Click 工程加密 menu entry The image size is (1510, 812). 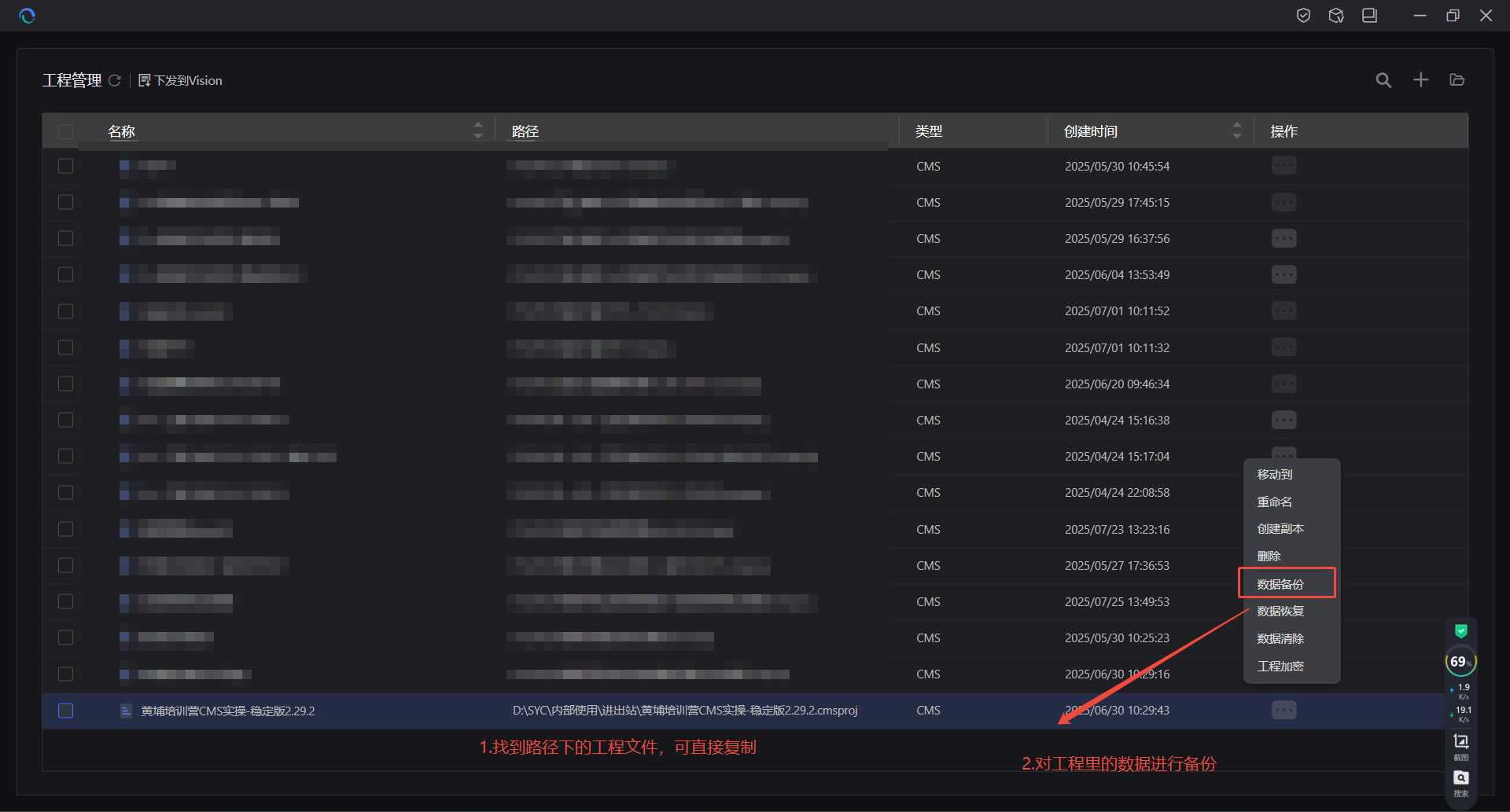coord(1280,666)
